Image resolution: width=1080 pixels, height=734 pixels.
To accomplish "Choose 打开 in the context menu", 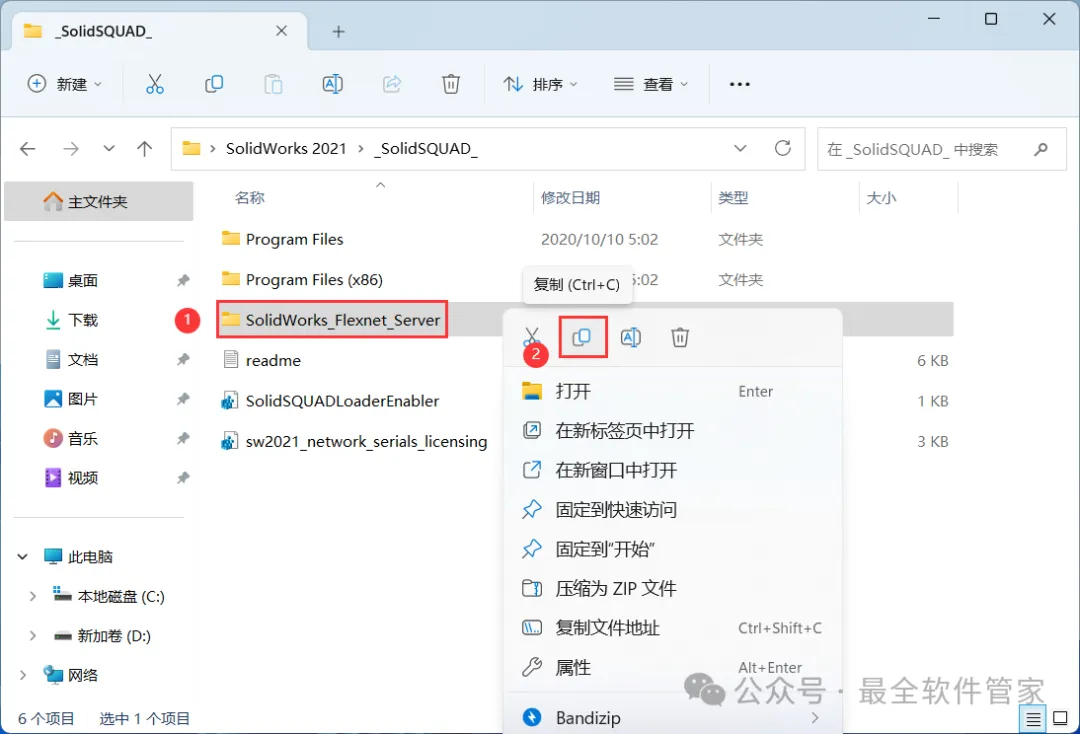I will (x=672, y=391).
